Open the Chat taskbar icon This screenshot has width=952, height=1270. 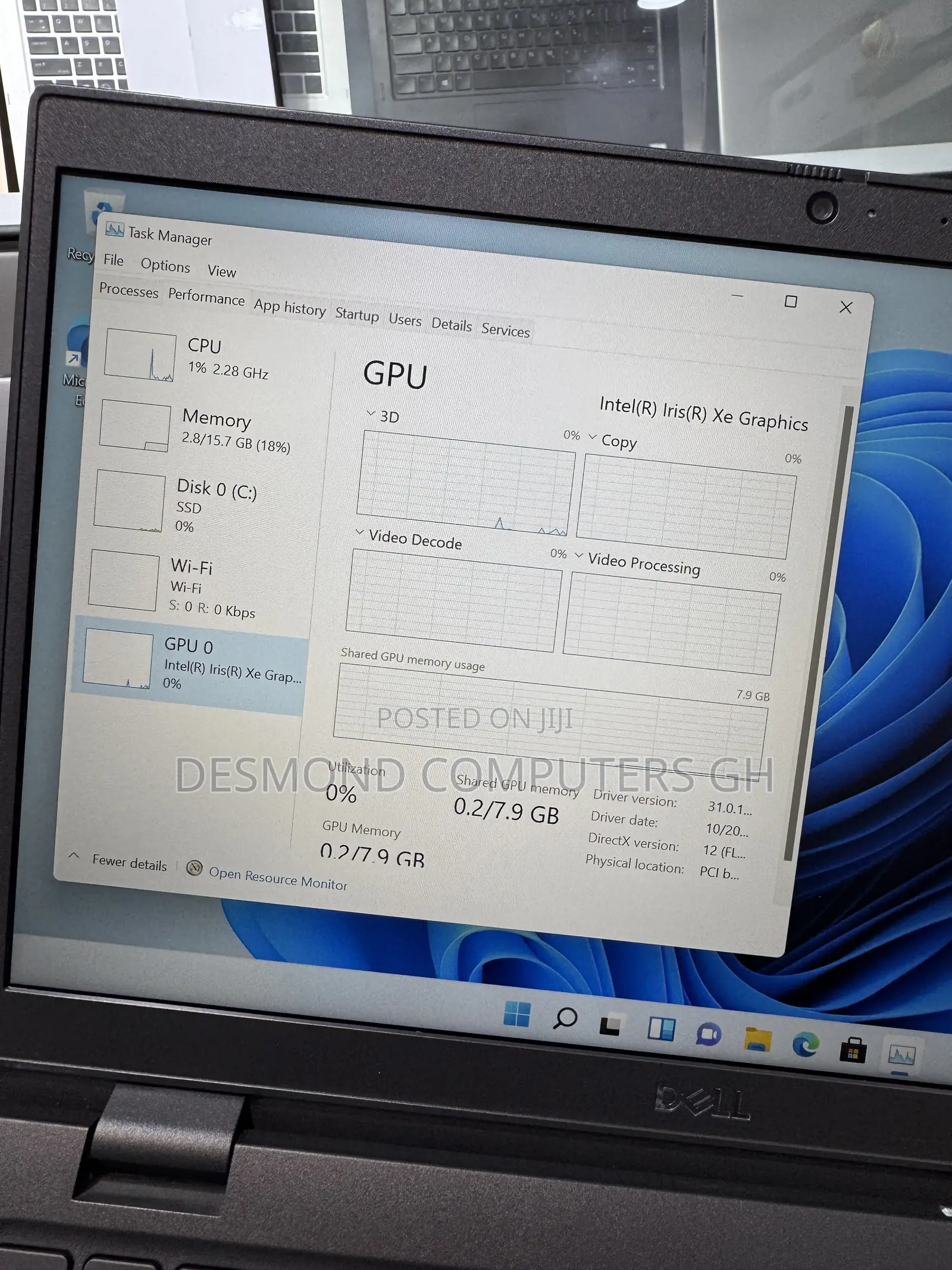(708, 1034)
